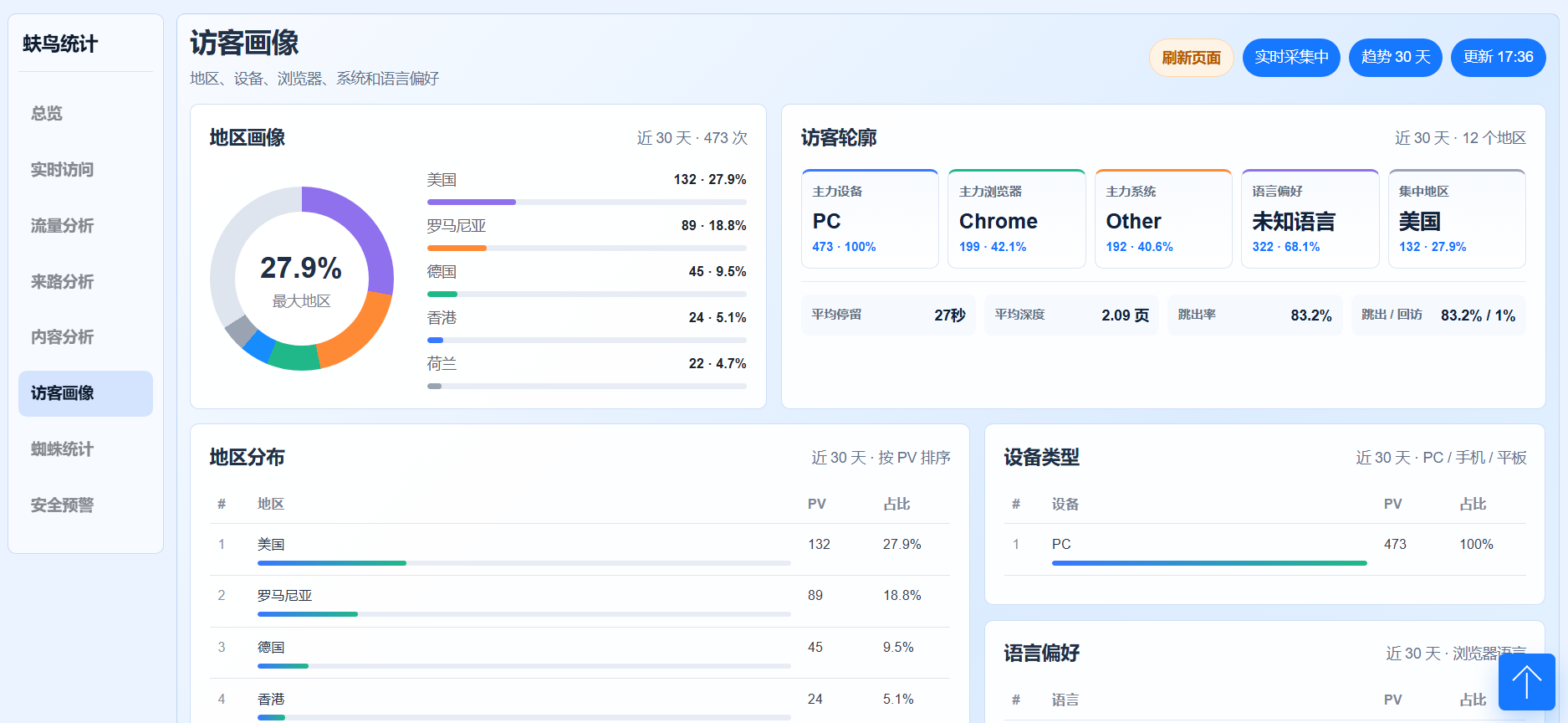Viewport: 1568px width, 723px height.
Task: Click the 设备 column header in 设备类型
Action: [x=1065, y=504]
